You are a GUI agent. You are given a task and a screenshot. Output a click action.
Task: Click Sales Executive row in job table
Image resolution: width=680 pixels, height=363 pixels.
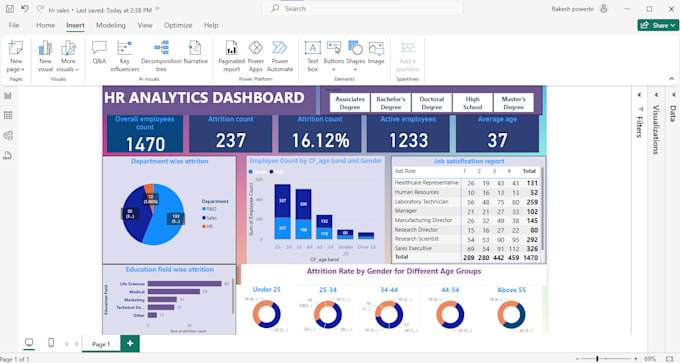[x=466, y=249]
